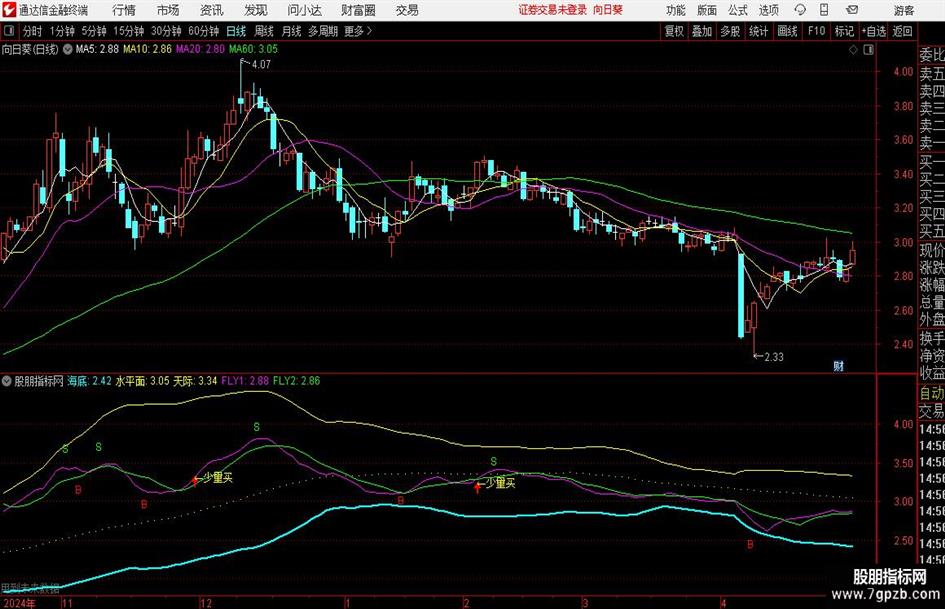Click the 通达信 red logo icon
This screenshot has width=945, height=609.
point(9,10)
